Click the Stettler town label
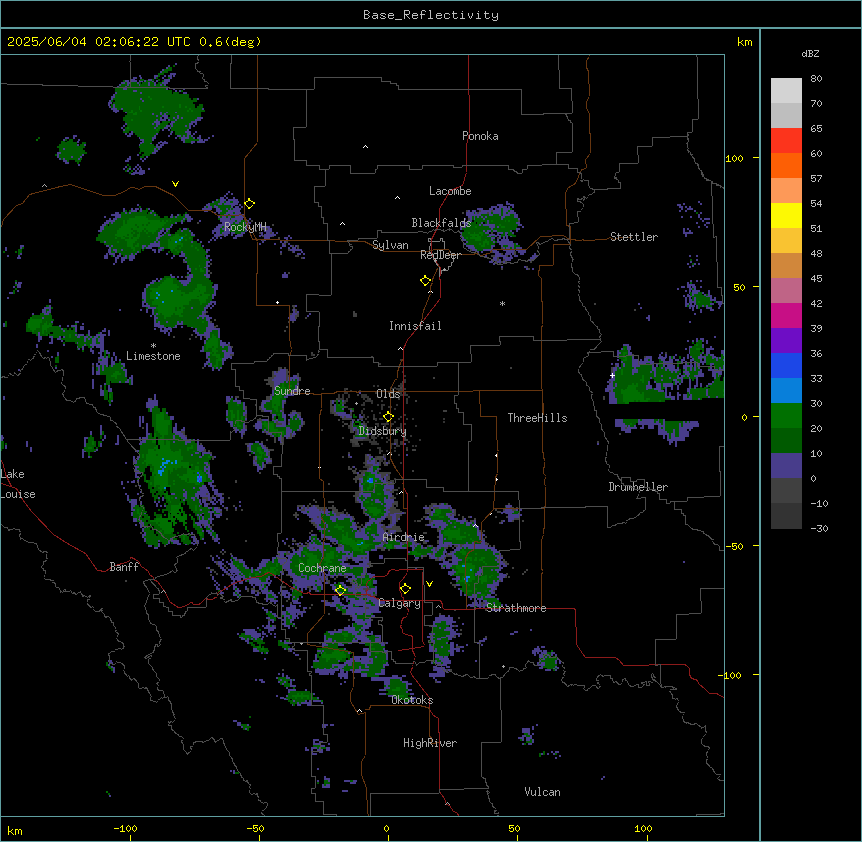The width and height of the screenshot is (862, 842). tap(634, 237)
